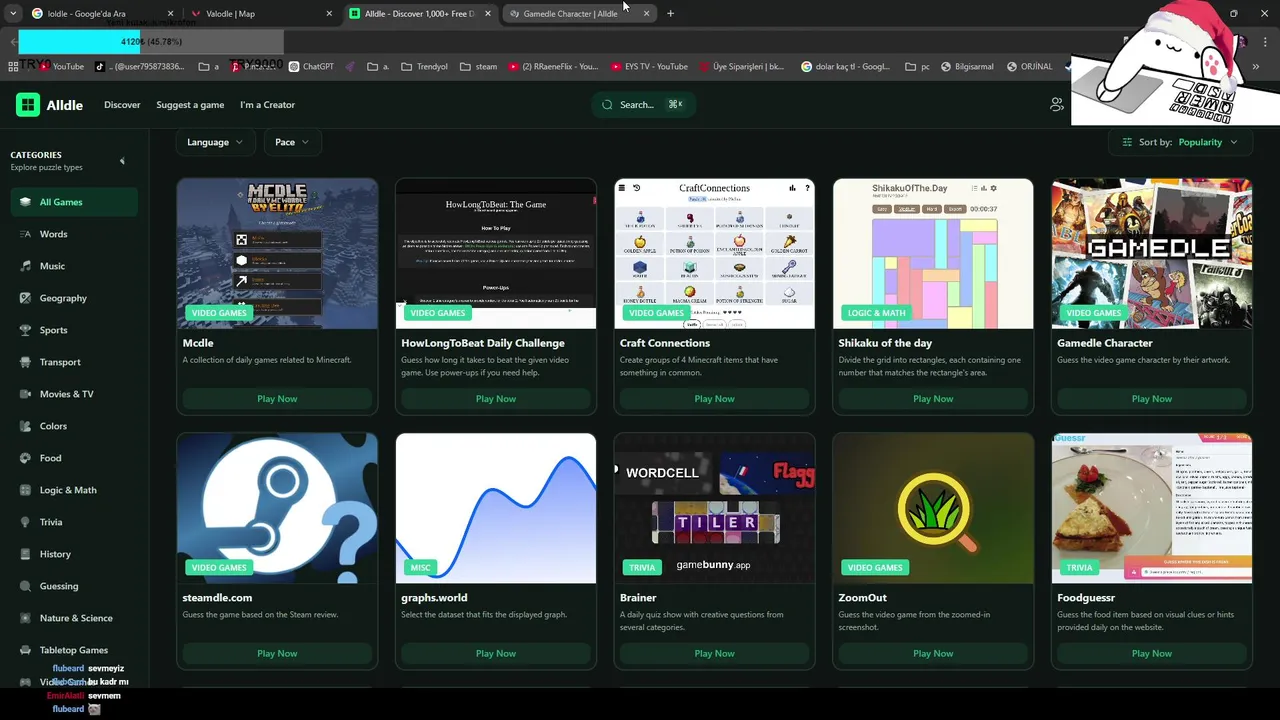
Task: Click Play Now under Foodguessr
Action: pyautogui.click(x=1152, y=654)
